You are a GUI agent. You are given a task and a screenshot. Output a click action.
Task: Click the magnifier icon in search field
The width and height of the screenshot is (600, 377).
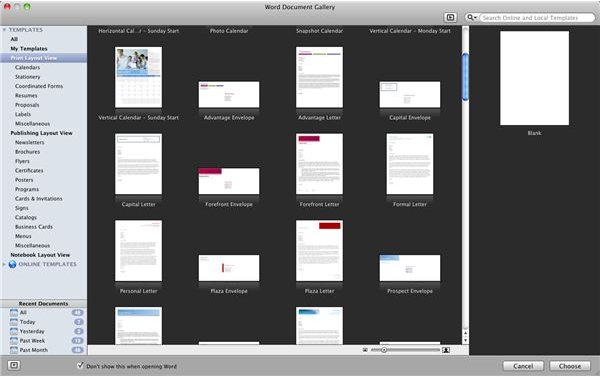click(x=470, y=18)
